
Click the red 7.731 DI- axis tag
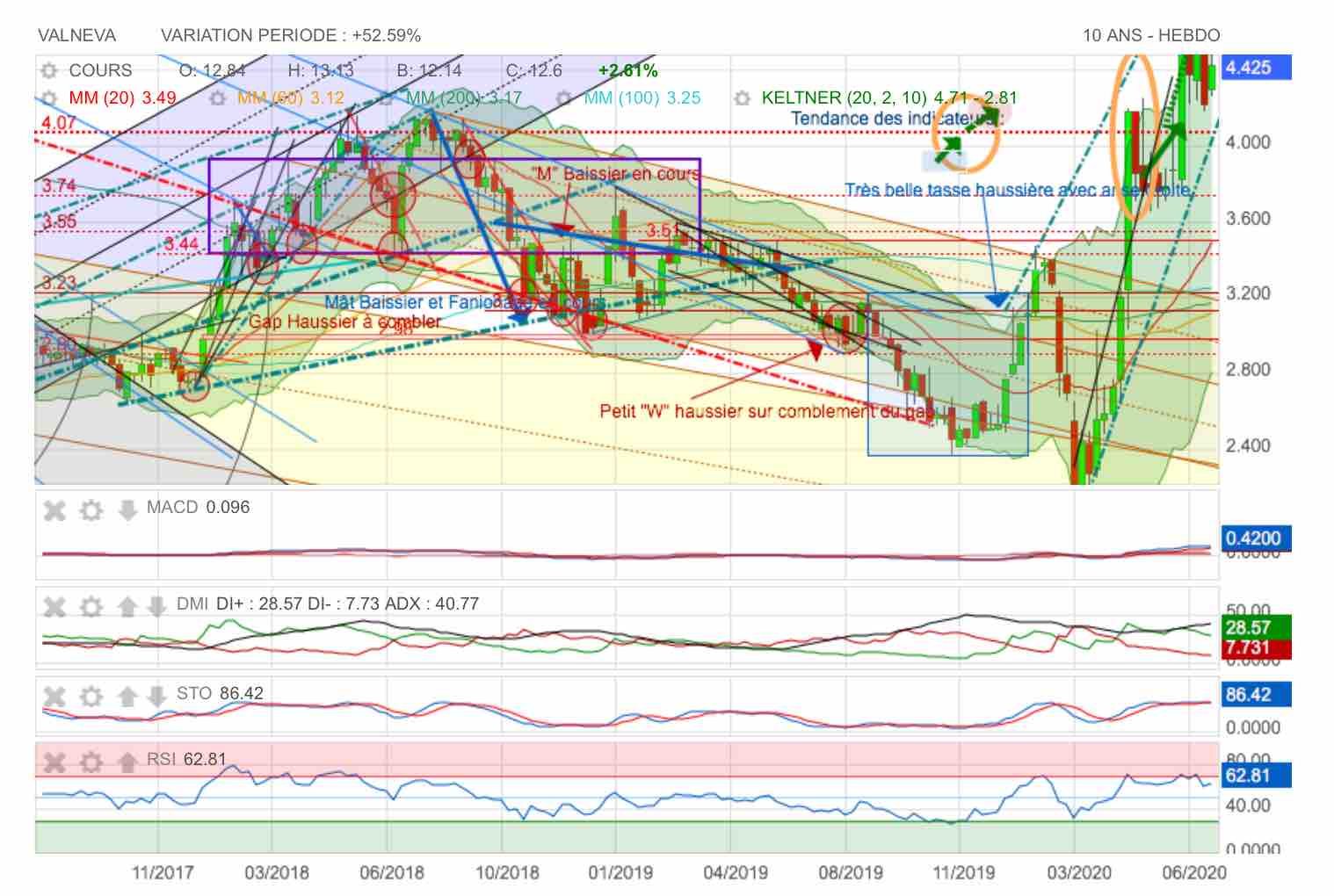pos(1256,648)
